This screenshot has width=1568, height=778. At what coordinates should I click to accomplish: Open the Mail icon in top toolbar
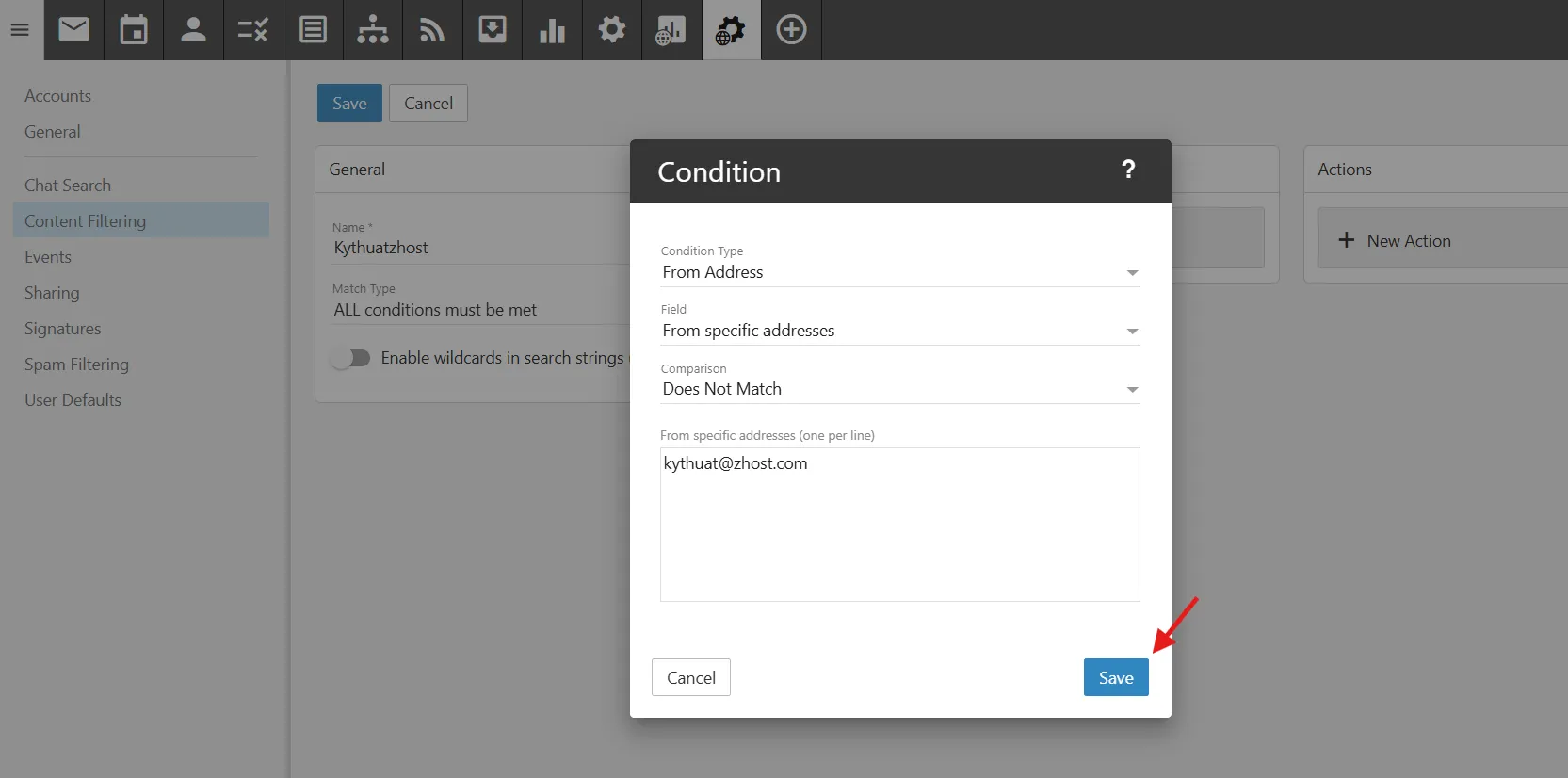[73, 30]
